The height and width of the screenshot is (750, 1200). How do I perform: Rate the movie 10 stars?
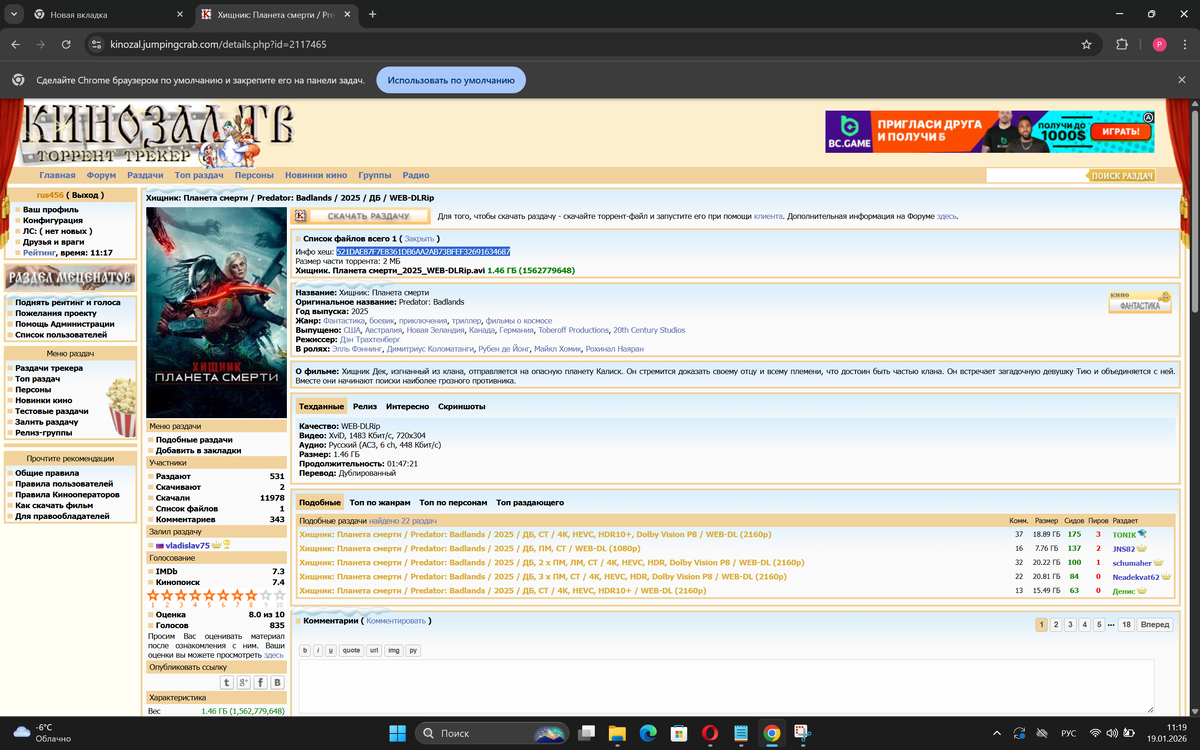pyautogui.click(x=279, y=595)
